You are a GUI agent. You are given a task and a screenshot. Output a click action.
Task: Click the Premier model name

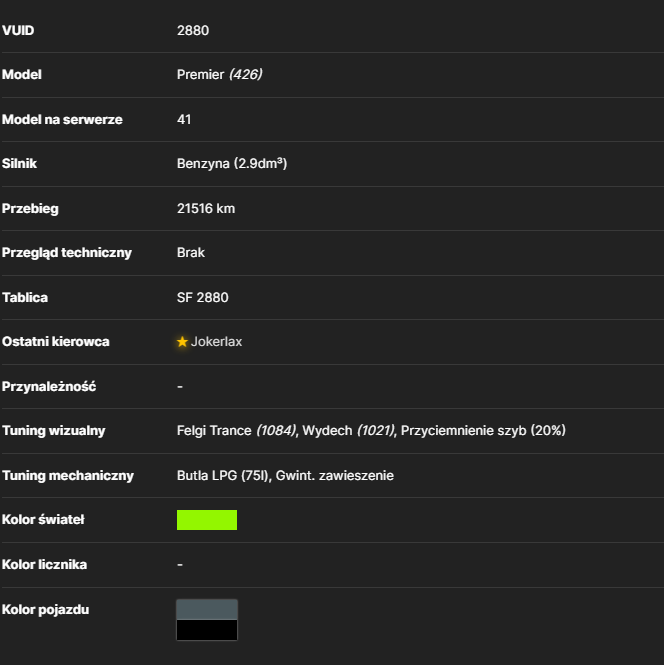(x=200, y=75)
